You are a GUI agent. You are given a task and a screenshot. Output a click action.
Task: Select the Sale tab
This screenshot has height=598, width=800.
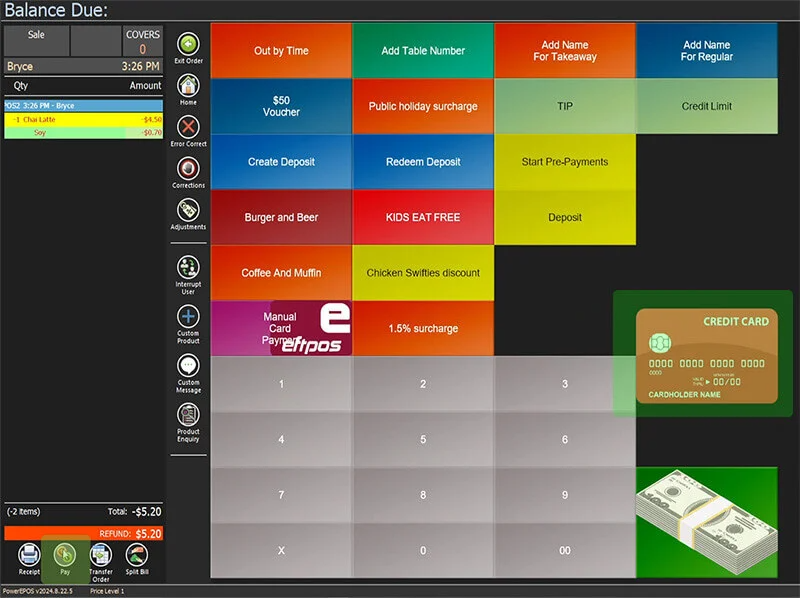pos(36,40)
